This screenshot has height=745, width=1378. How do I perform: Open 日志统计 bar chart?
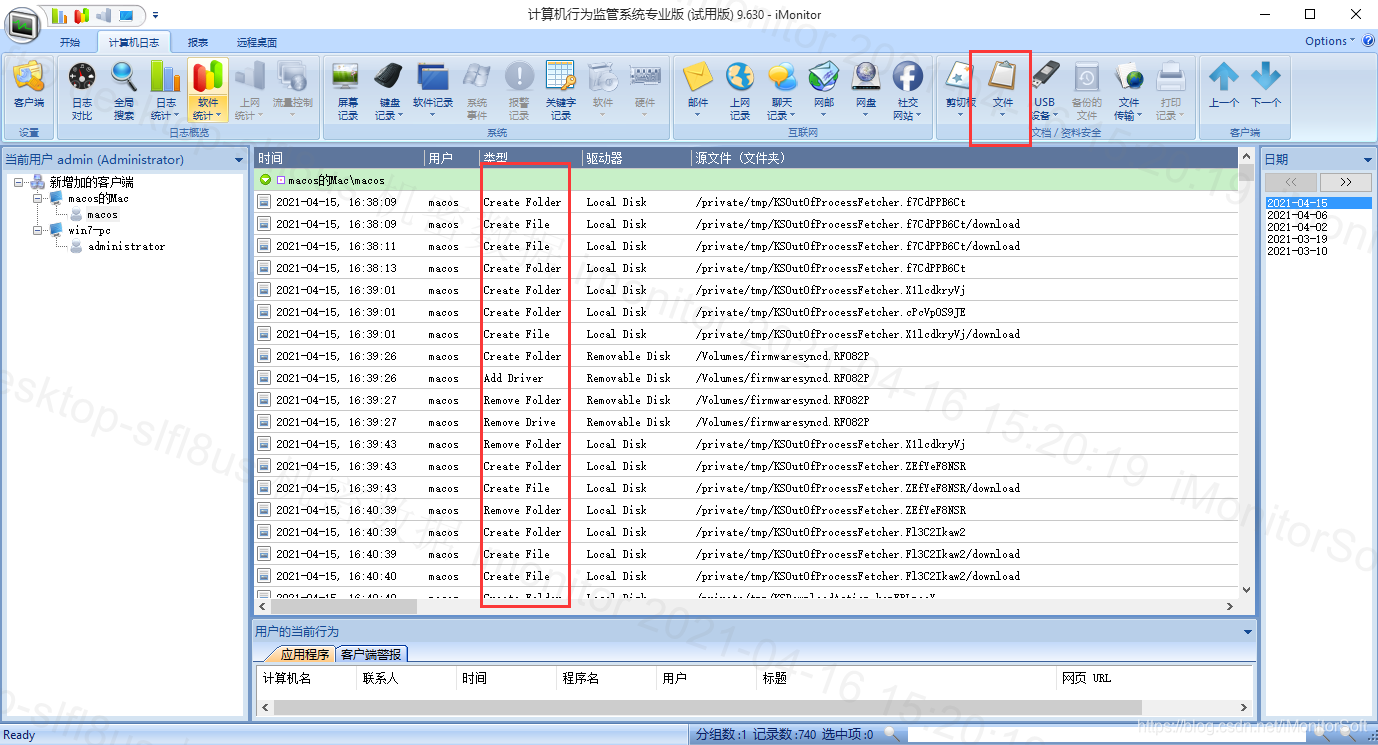(x=166, y=90)
